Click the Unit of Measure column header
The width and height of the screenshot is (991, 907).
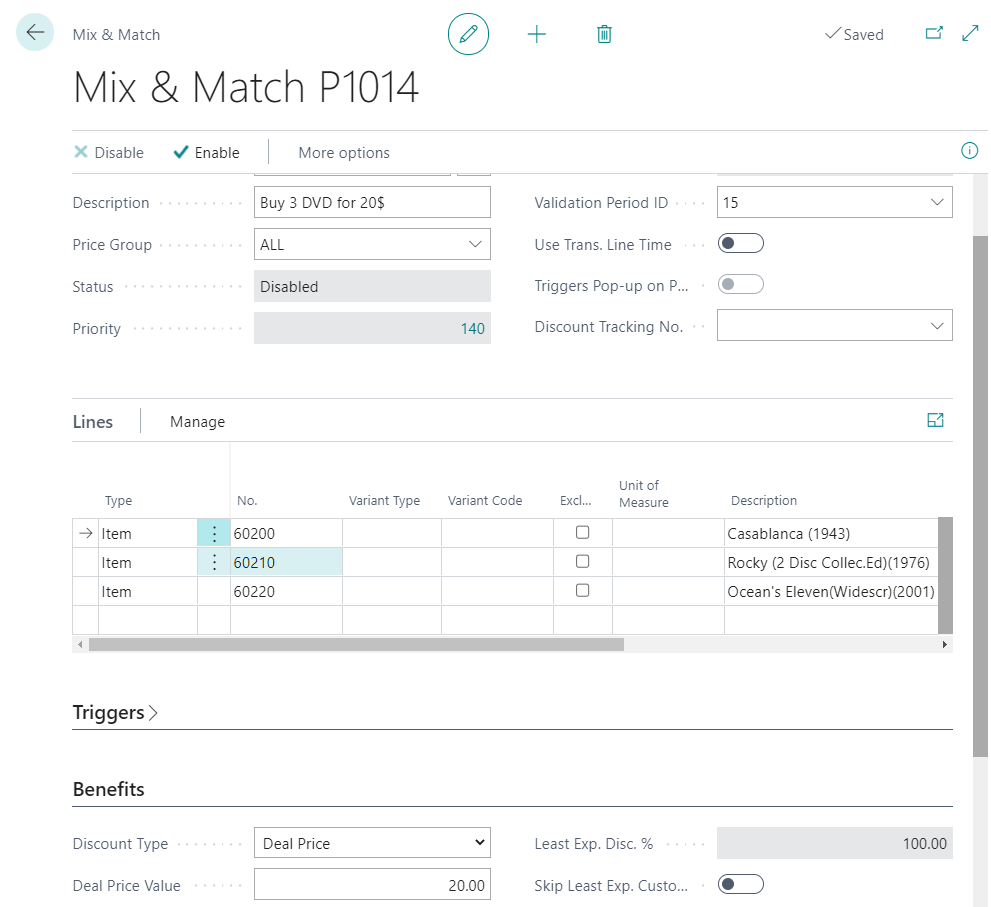tap(643, 494)
